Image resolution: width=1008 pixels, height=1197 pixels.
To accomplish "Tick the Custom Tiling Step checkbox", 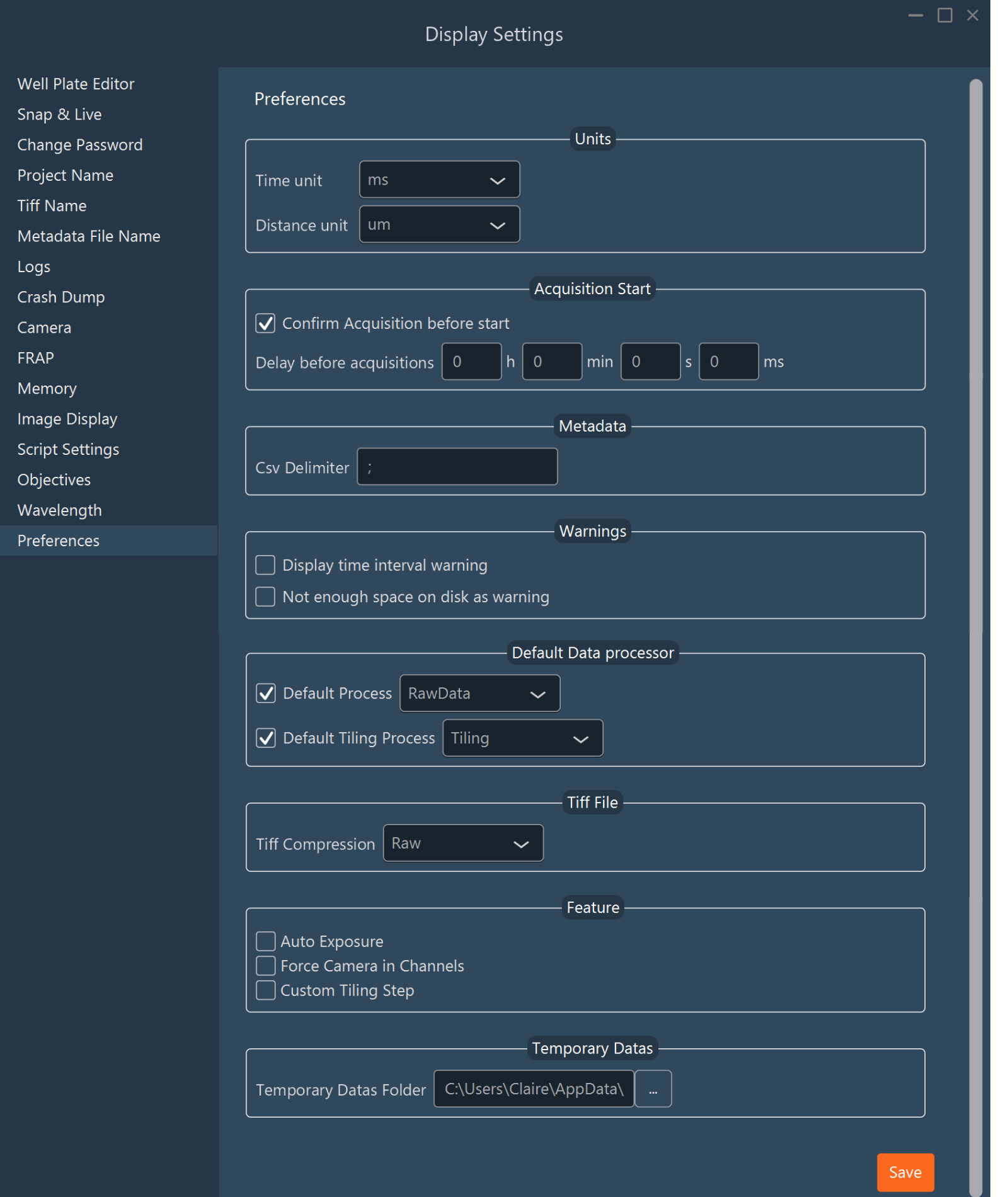I will [265, 990].
